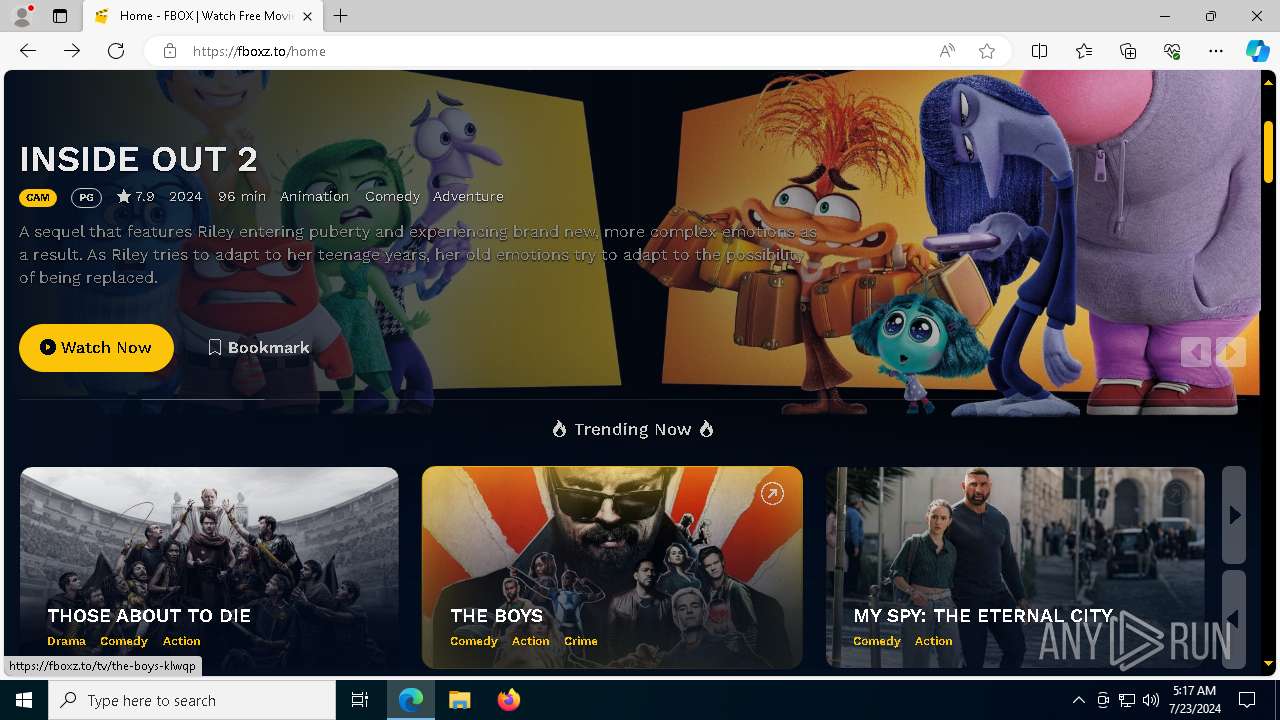The width and height of the screenshot is (1280, 720).
Task: Open Task View on taskbar
Action: (360, 700)
